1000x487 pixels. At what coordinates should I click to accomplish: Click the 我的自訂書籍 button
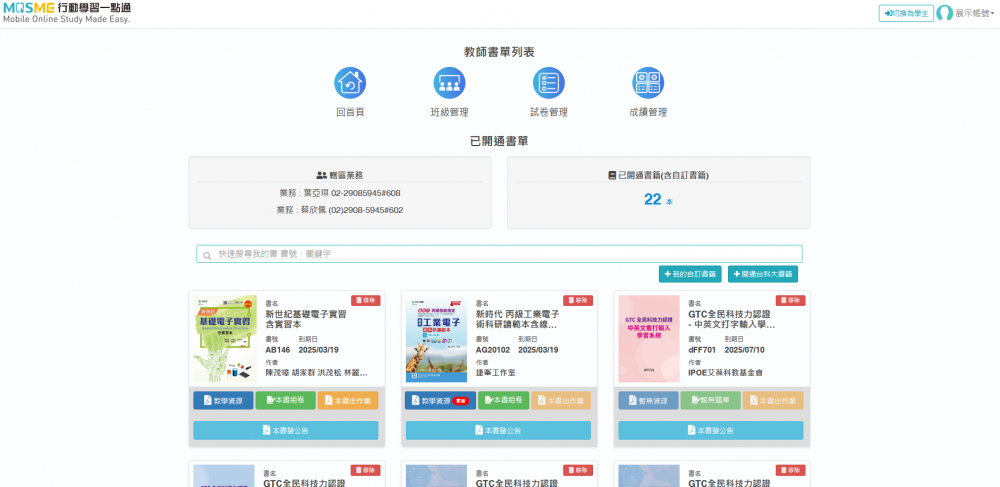coord(691,274)
